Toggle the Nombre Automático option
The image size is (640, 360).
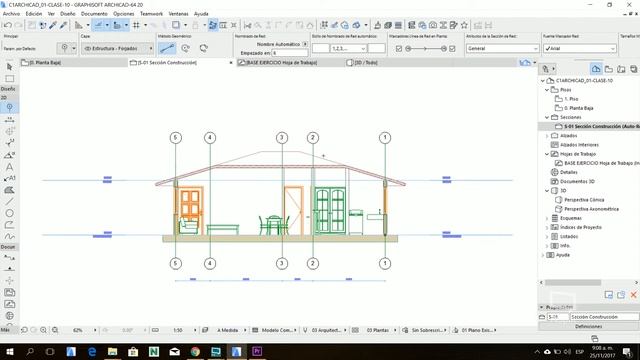click(305, 44)
